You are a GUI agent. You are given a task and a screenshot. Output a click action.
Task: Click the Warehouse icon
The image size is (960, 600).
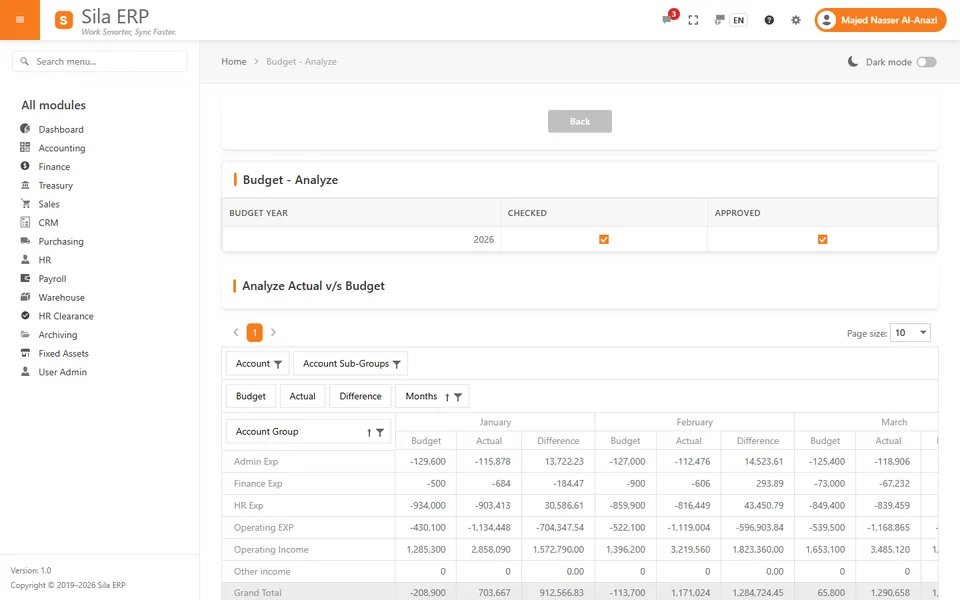pyautogui.click(x=25, y=297)
